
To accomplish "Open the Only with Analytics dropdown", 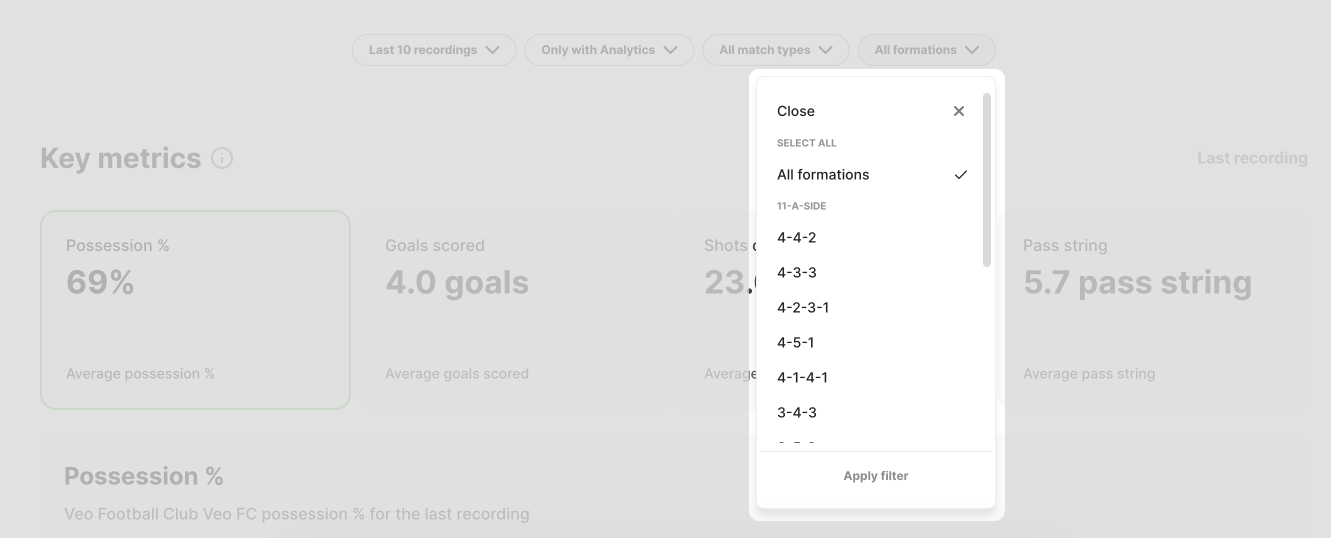I will pyautogui.click(x=609, y=50).
